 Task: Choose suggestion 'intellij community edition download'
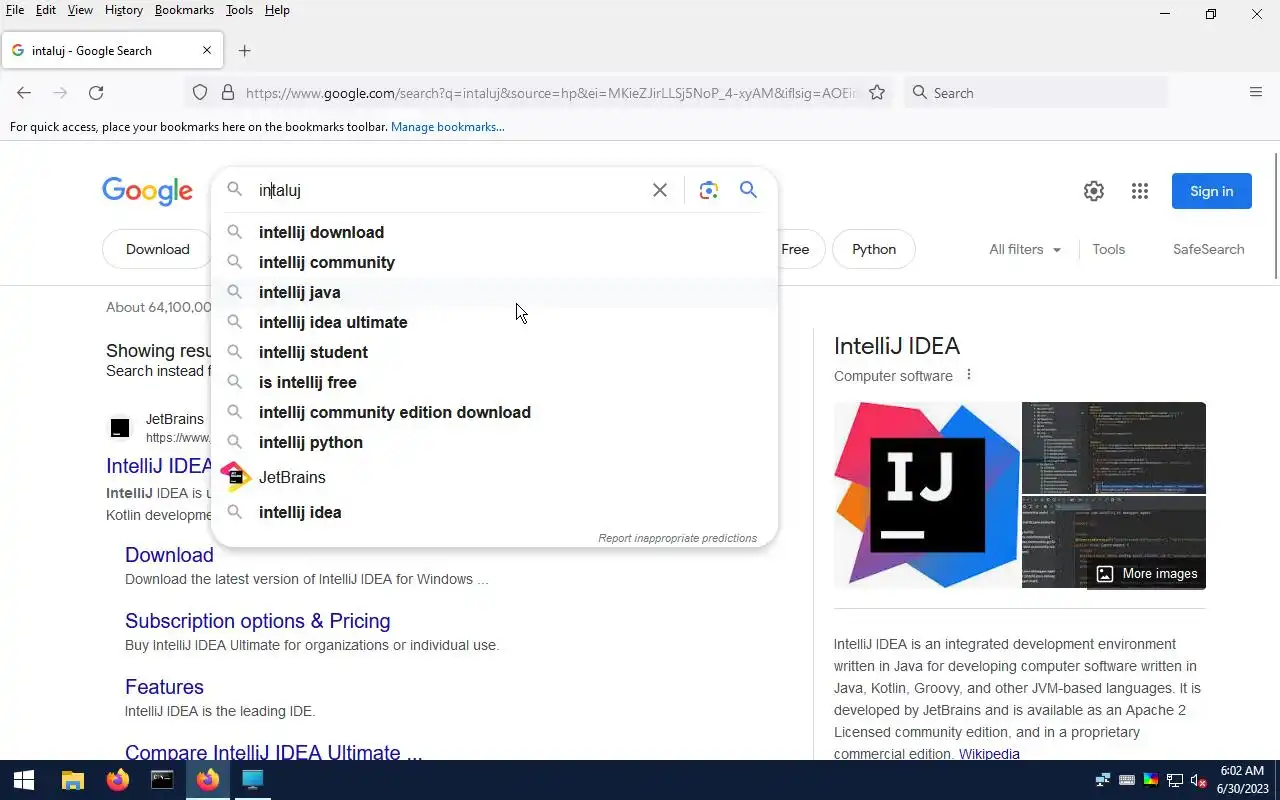tap(494, 412)
